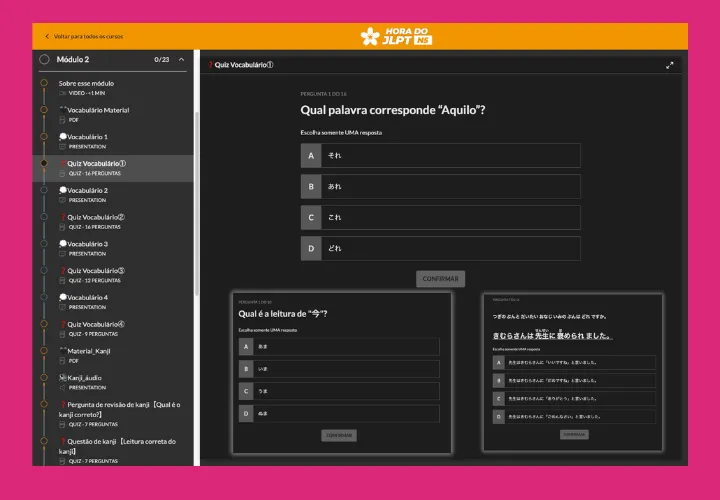The width and height of the screenshot is (720, 500).
Task: Select answer B あれ
Action: (x=440, y=186)
